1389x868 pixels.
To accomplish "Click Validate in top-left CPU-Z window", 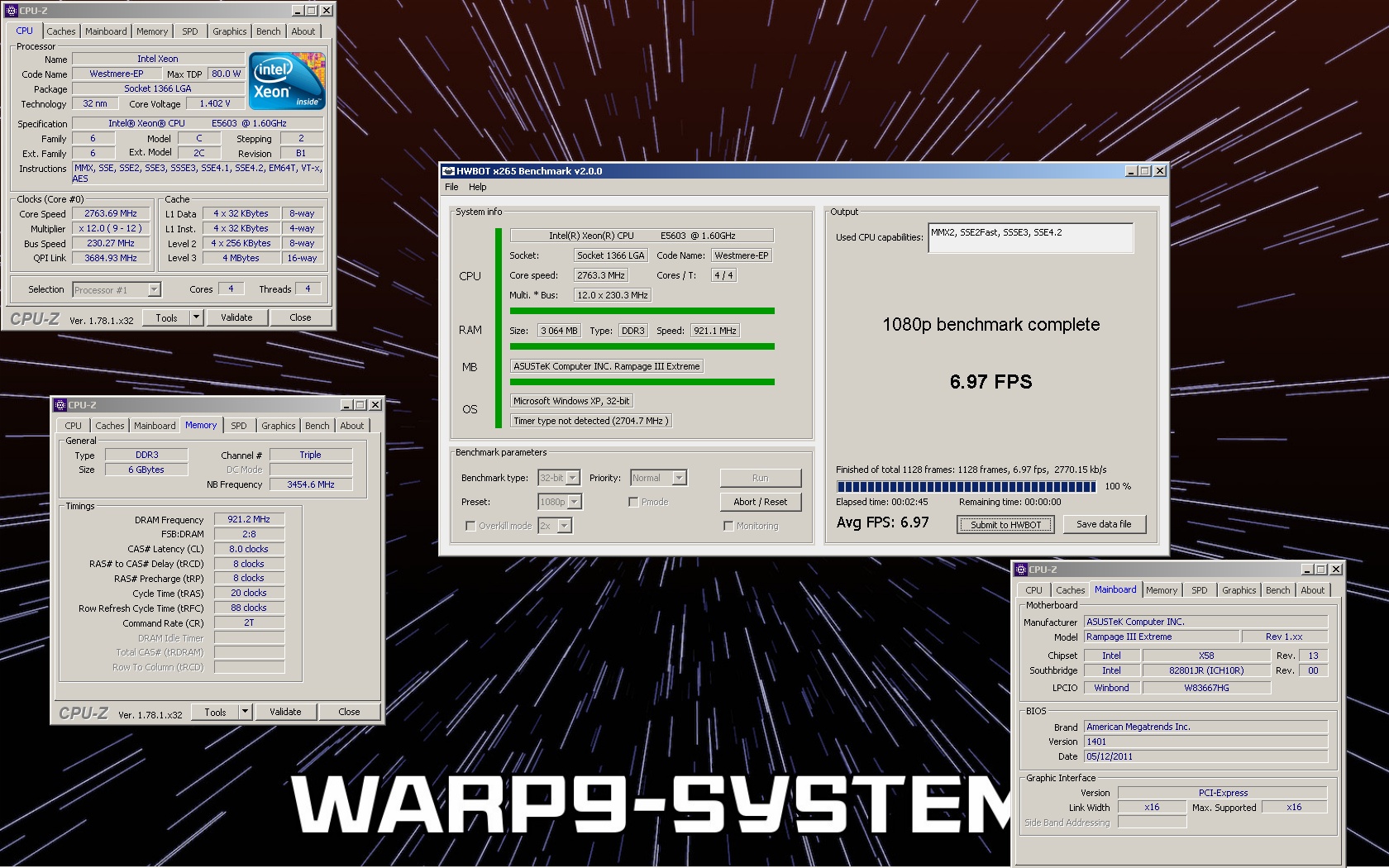I will pos(236,317).
